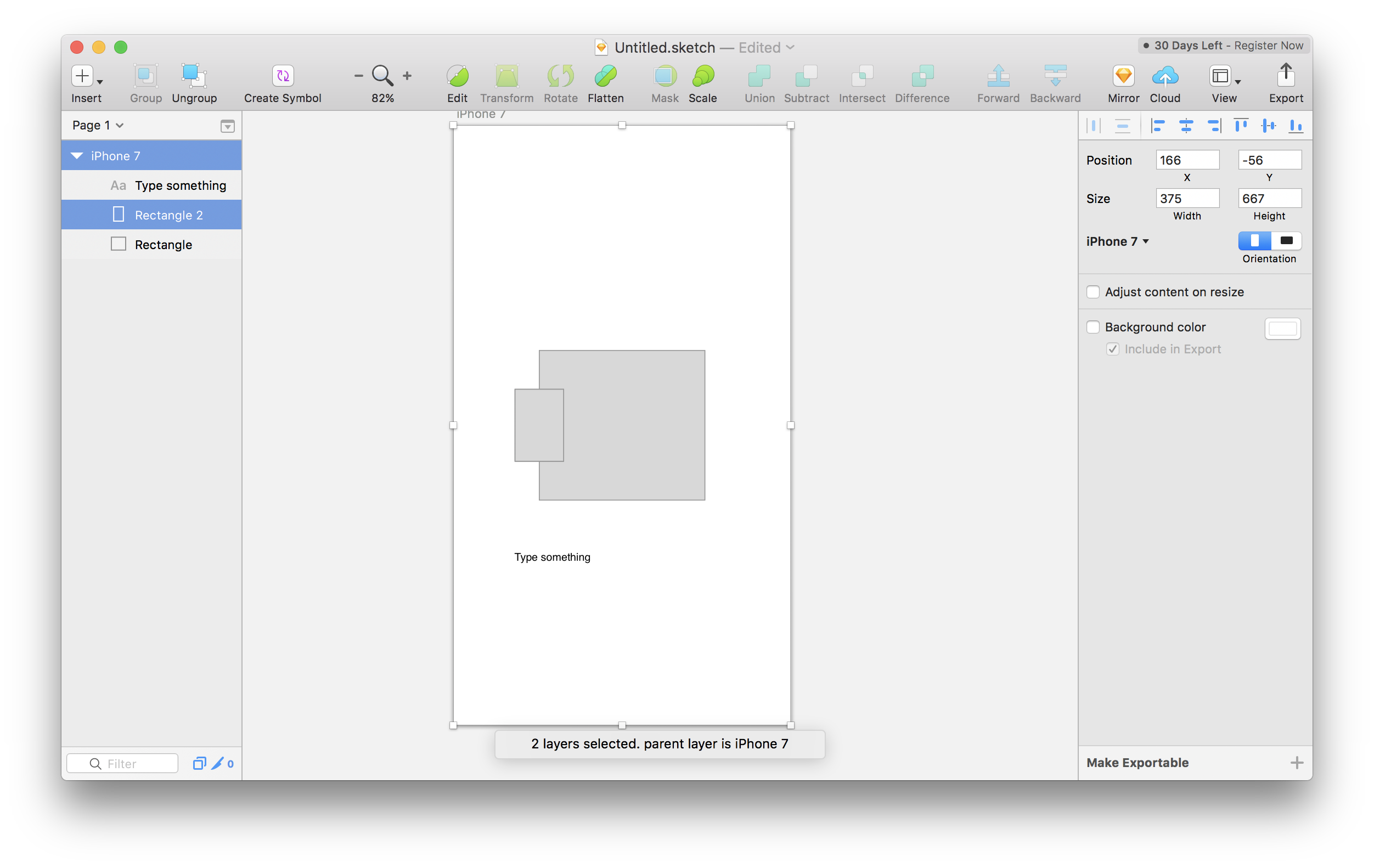
Task: Click the Y position field
Action: coord(1269,160)
